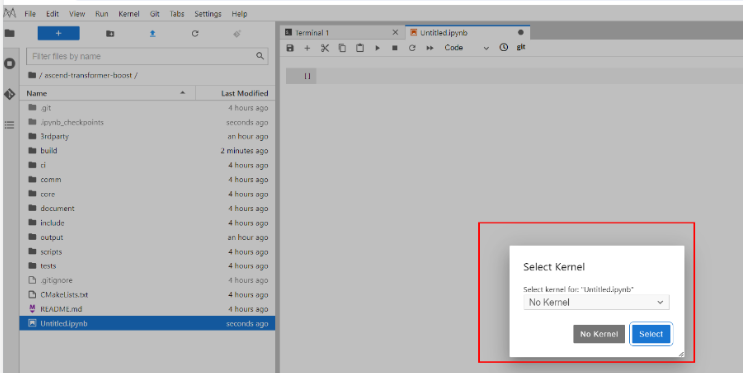Screen dimensions: 743x373
Task: Sort files by Last Modified column
Action: (x=236, y=93)
